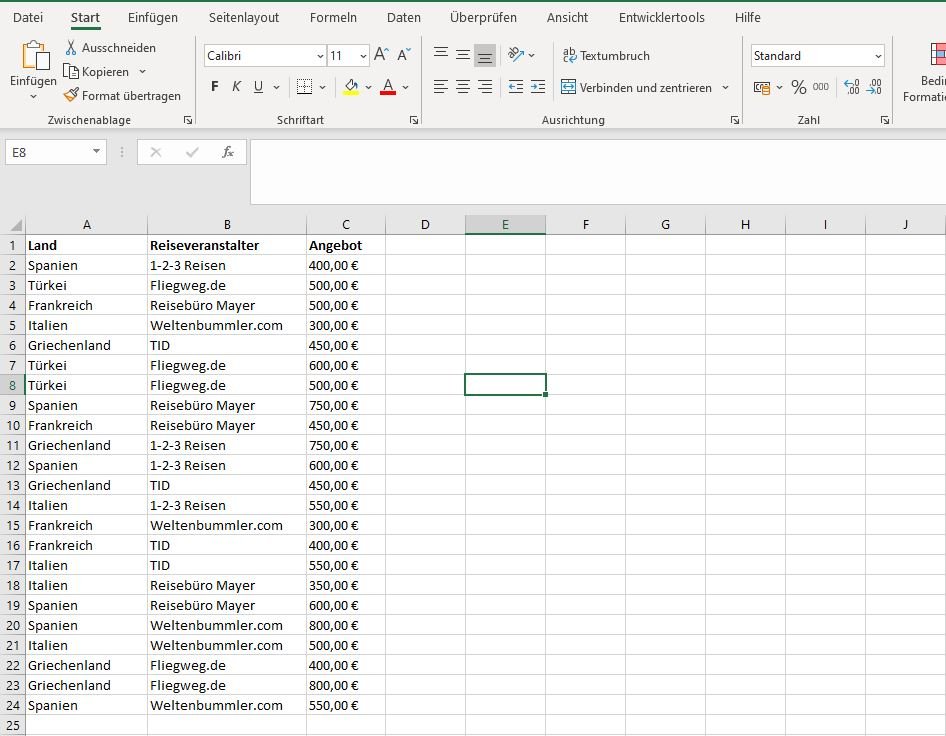Open Schriftart dialog launcher
Image resolution: width=946 pixels, height=736 pixels.
click(414, 120)
